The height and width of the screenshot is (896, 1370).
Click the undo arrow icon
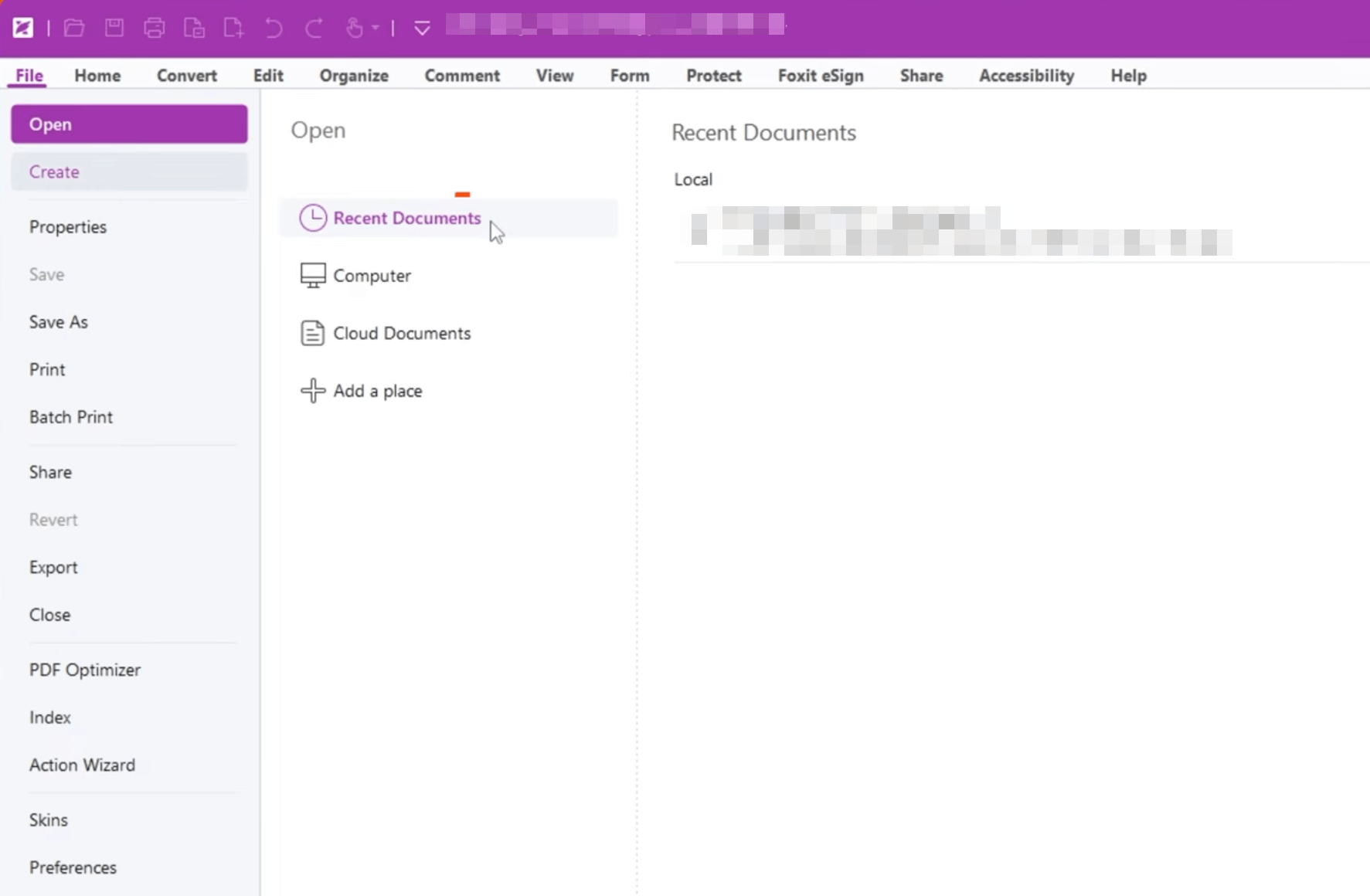[274, 28]
